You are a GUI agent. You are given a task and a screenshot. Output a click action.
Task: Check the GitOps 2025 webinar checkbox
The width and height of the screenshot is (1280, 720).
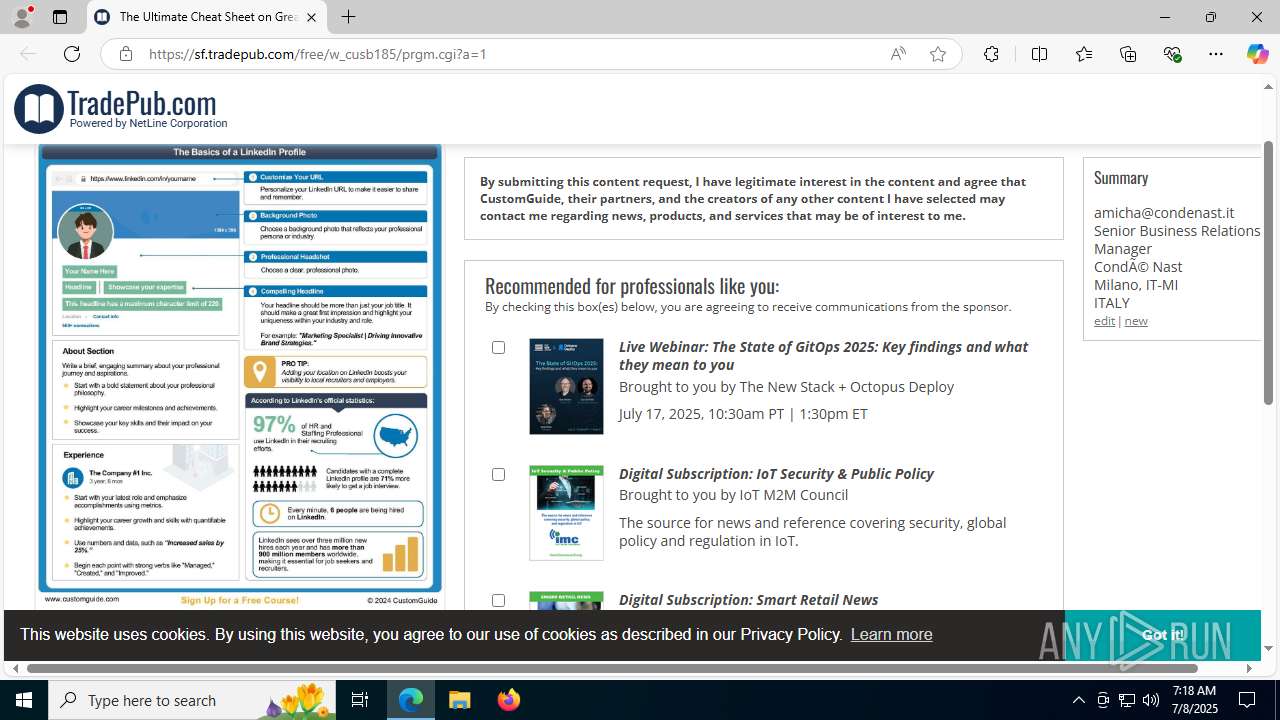498,347
